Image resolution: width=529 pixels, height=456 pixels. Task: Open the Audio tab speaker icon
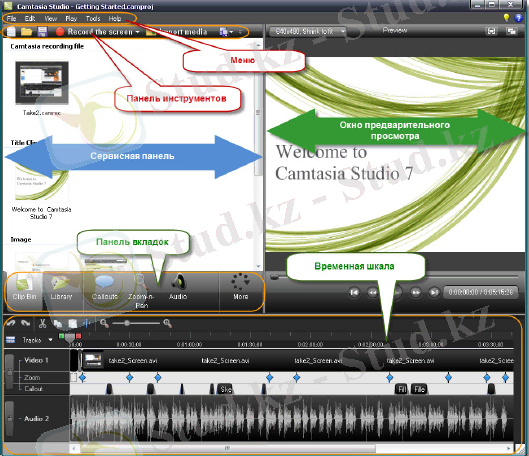pyautogui.click(x=178, y=282)
